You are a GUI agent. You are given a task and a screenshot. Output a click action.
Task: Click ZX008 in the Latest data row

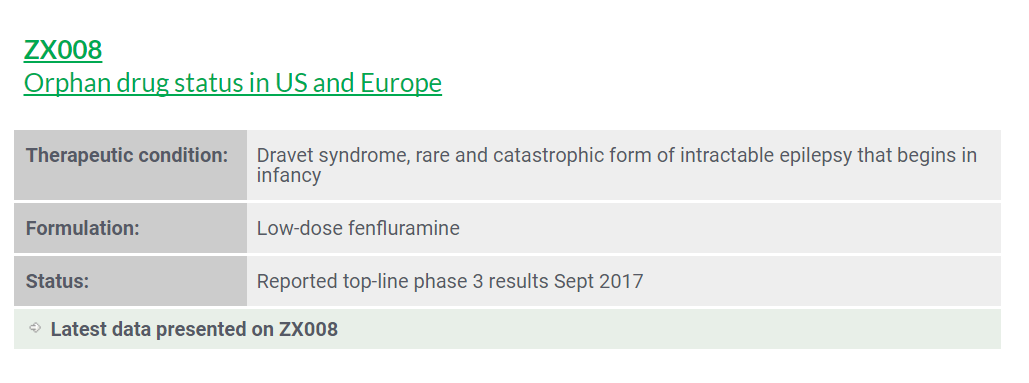point(308,329)
